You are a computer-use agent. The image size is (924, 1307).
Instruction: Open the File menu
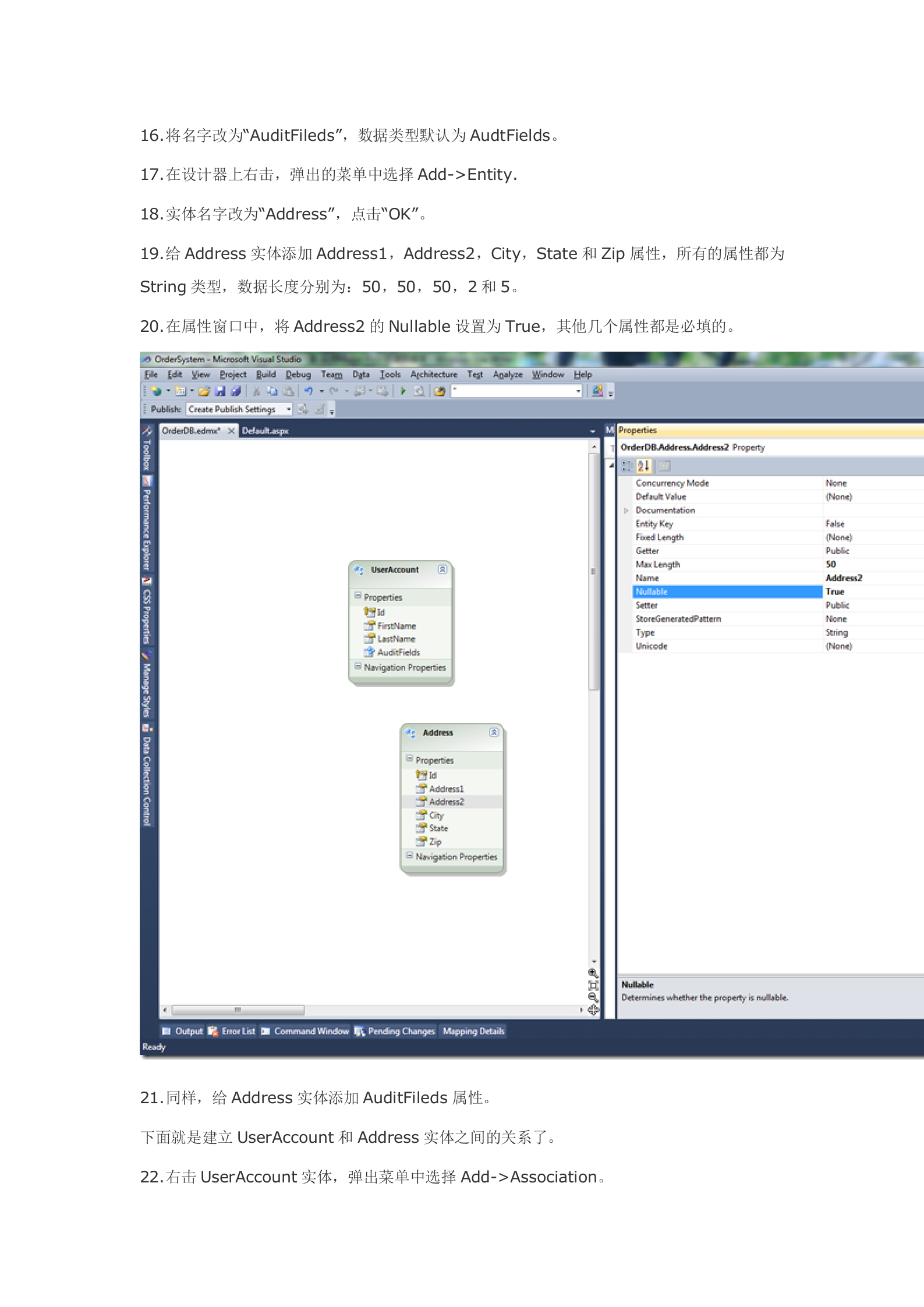point(151,375)
